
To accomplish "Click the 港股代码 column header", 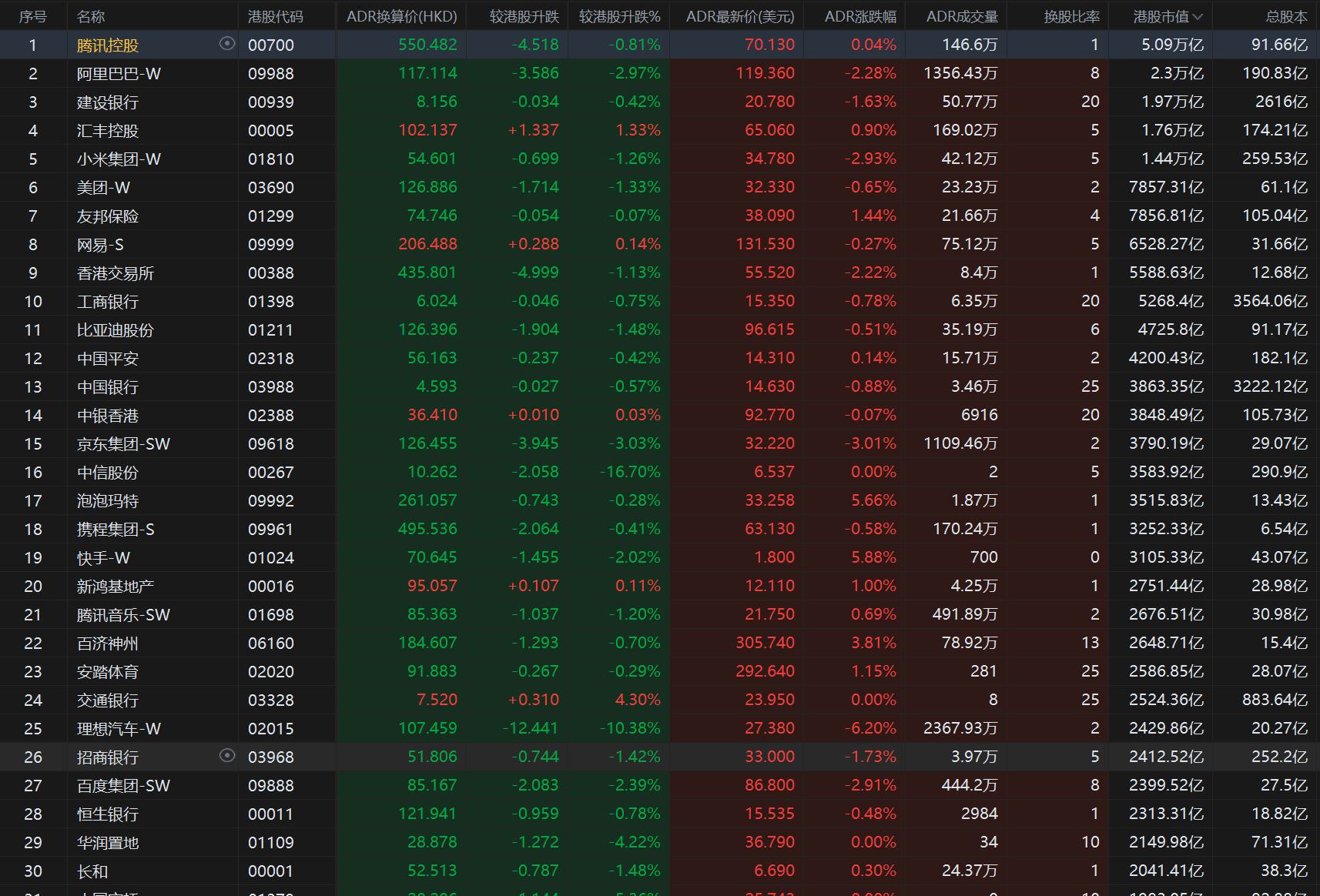I will 275,16.
